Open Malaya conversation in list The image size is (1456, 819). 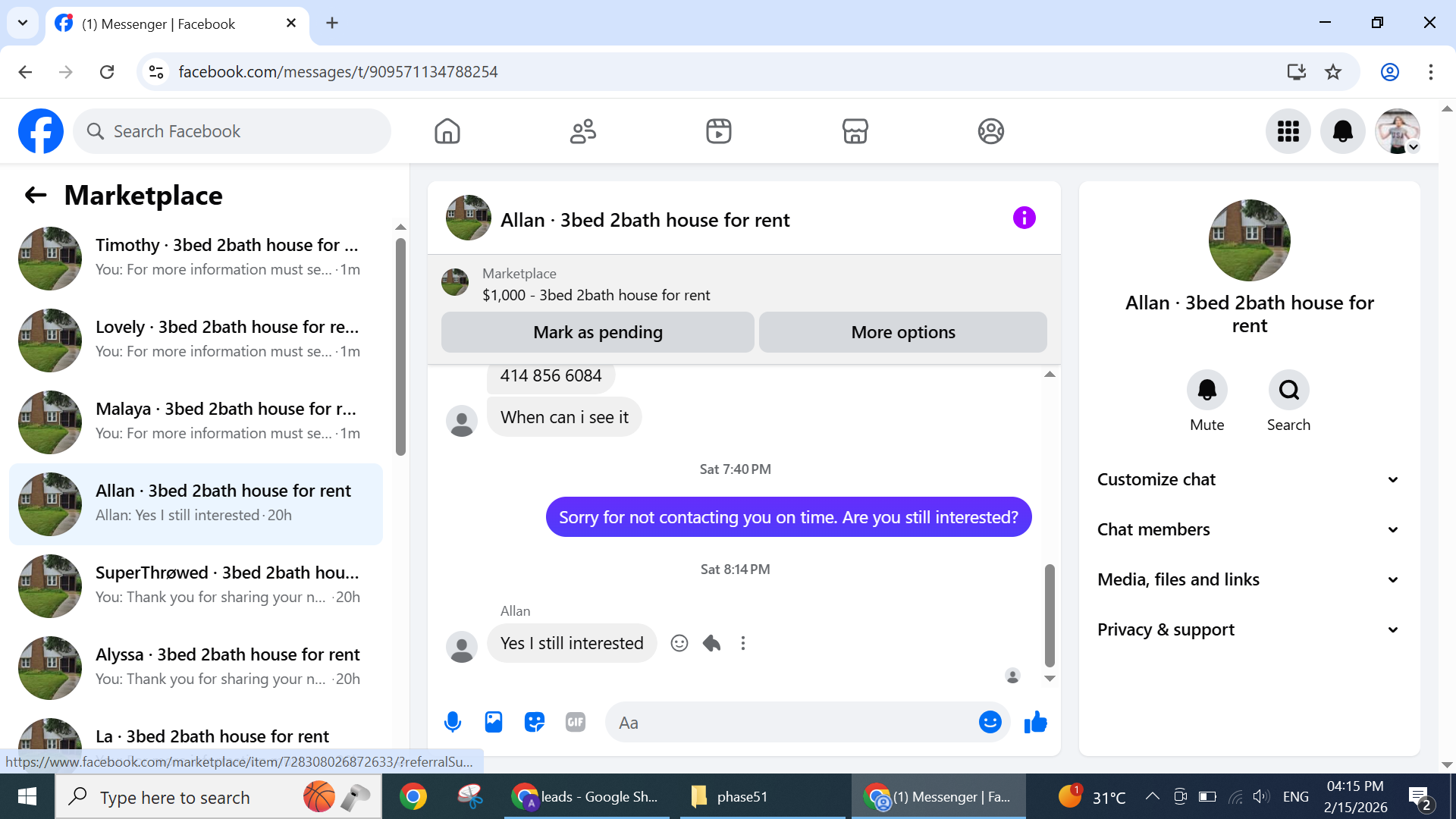point(196,422)
